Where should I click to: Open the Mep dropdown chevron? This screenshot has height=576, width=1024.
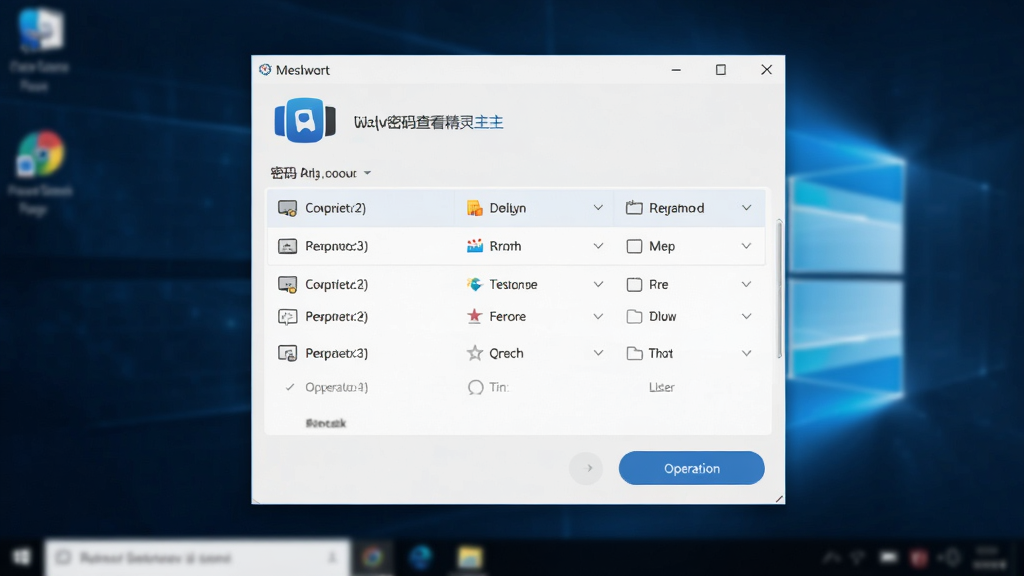click(x=746, y=246)
